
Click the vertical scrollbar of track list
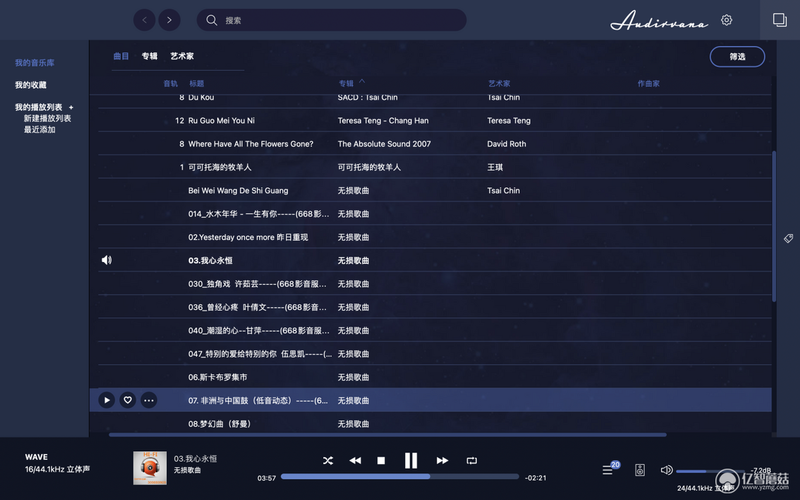tap(774, 226)
